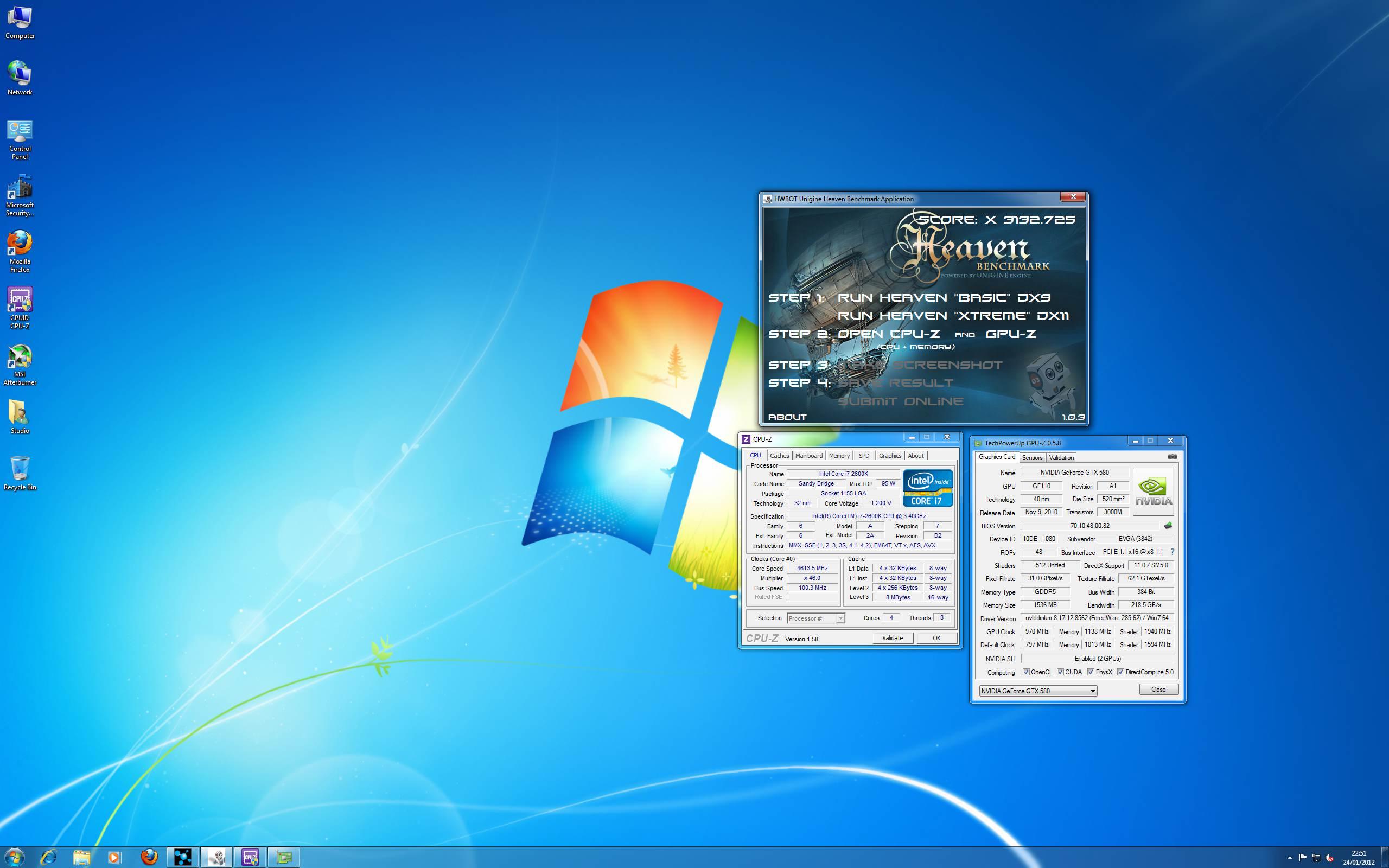The width and height of the screenshot is (1389, 868).
Task: Click the Intel Core i7 logo in CPU-Z
Action: pos(927,488)
